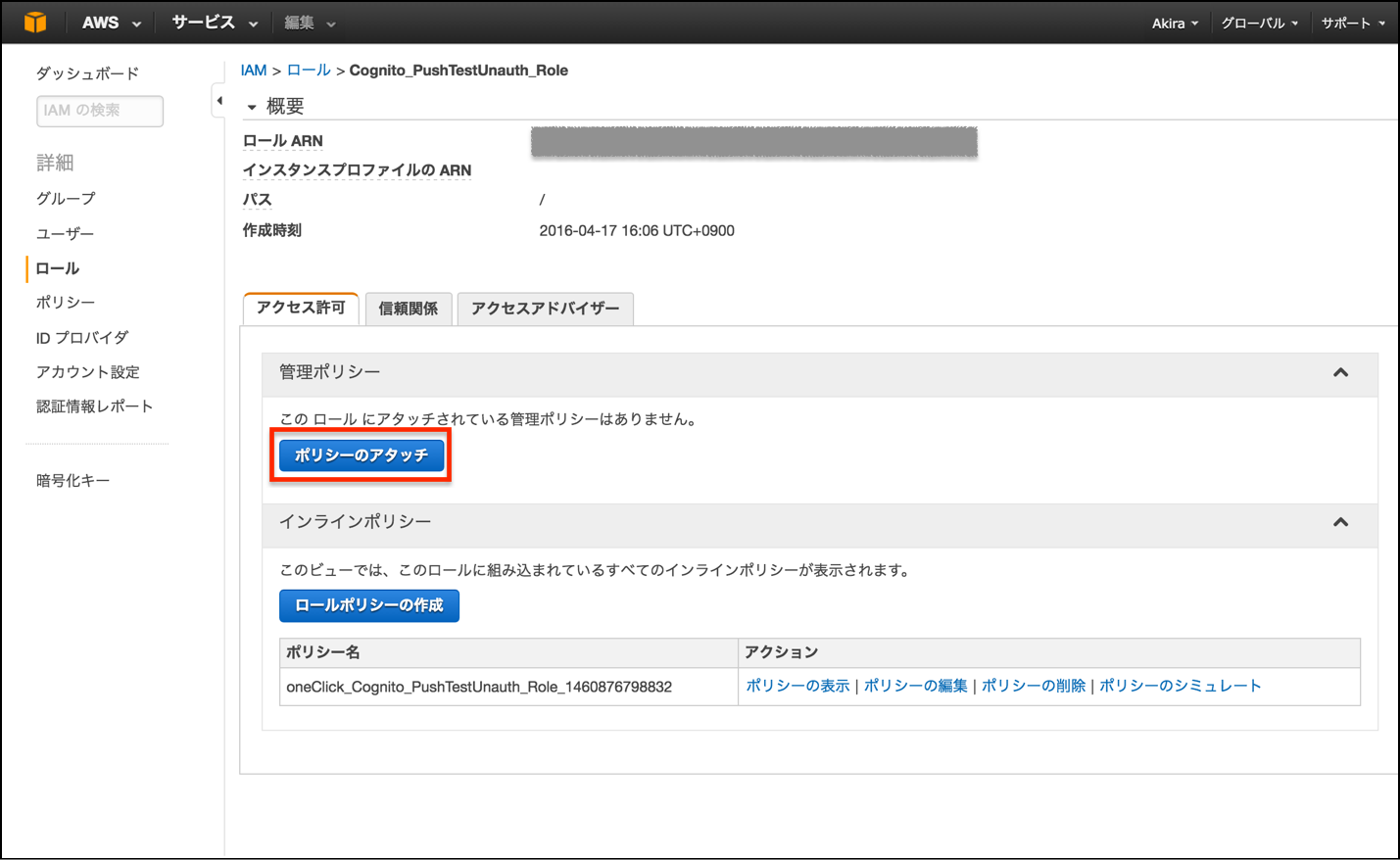Click the IAM の検索 search field
The height and width of the screenshot is (860, 1400).
coord(99,111)
